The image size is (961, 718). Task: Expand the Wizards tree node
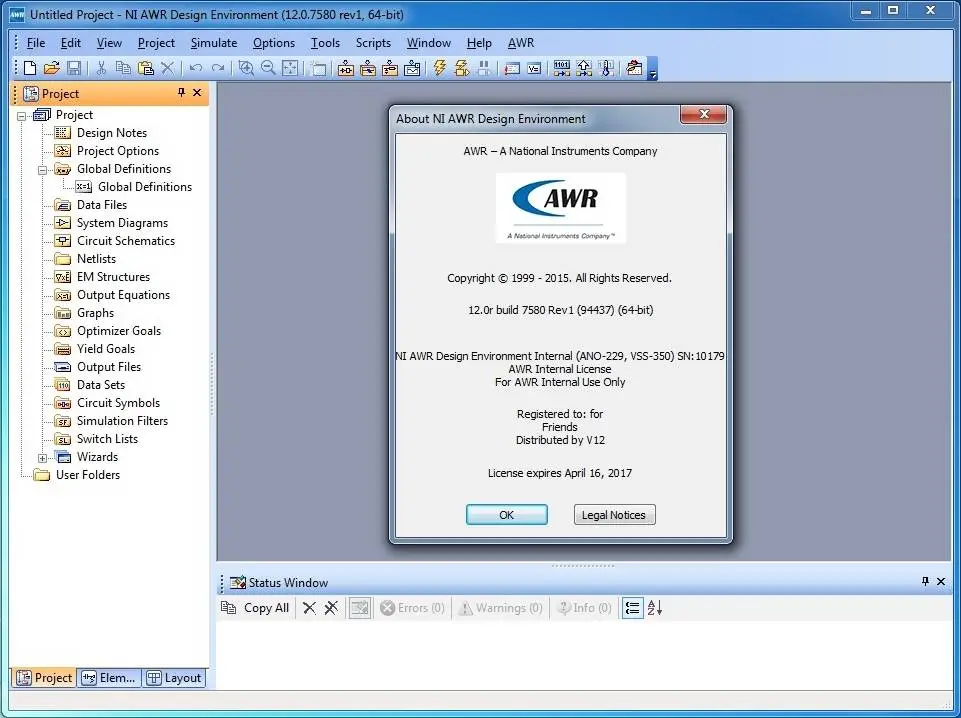42,458
